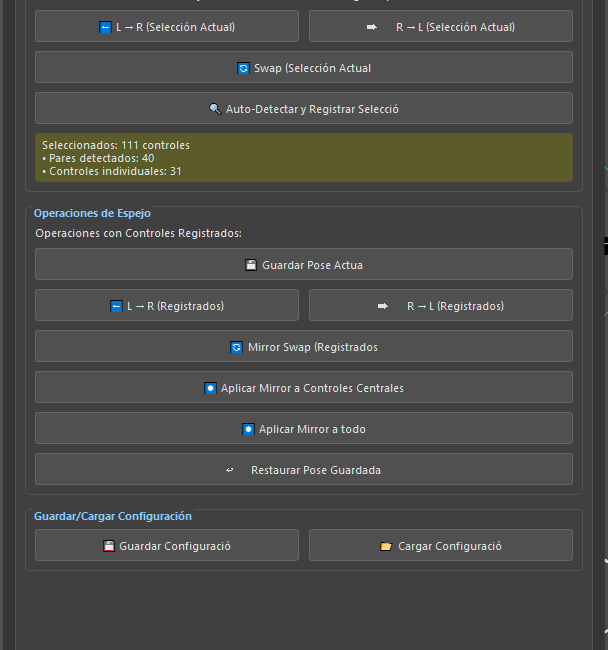Click Guardar Pose Actua button
This screenshot has width=608, height=650.
pos(304,264)
